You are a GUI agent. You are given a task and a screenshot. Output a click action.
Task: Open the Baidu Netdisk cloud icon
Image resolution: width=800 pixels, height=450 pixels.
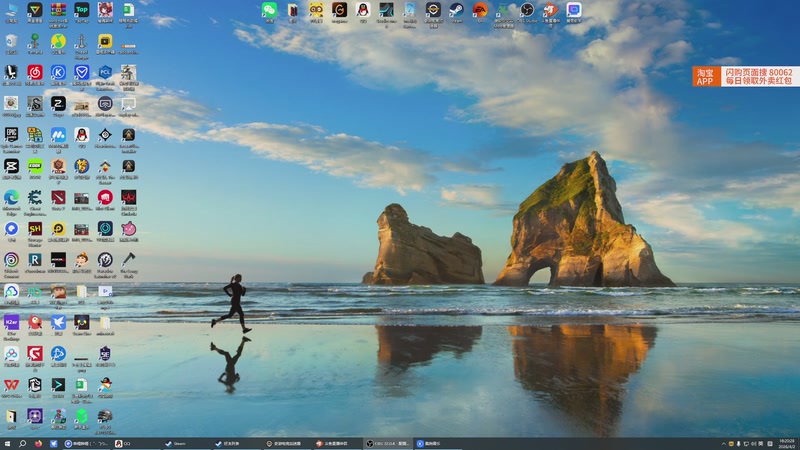point(11,354)
